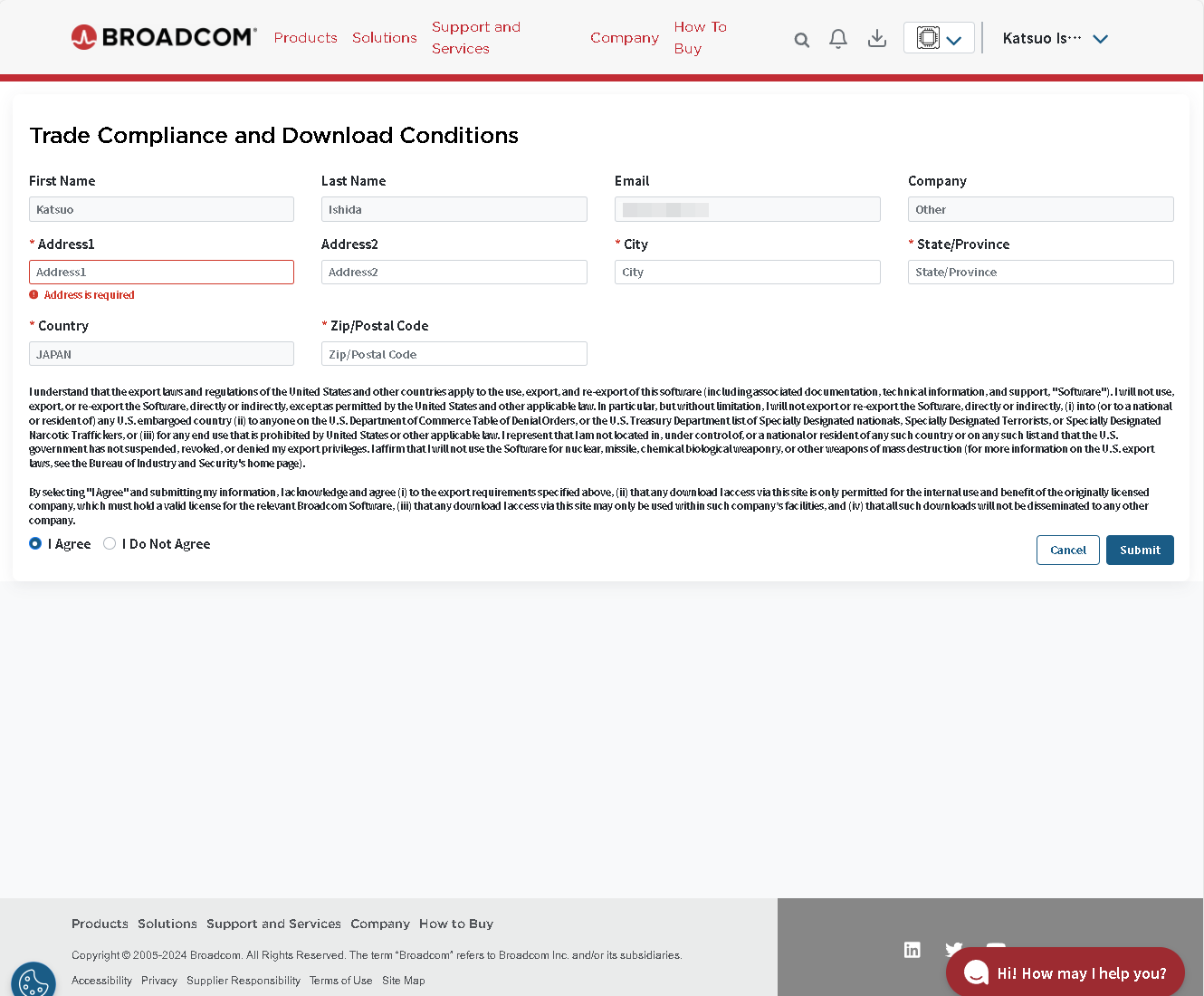This screenshot has width=1204, height=996.
Task: Open How To Buy in top navigation
Action: 701,38
